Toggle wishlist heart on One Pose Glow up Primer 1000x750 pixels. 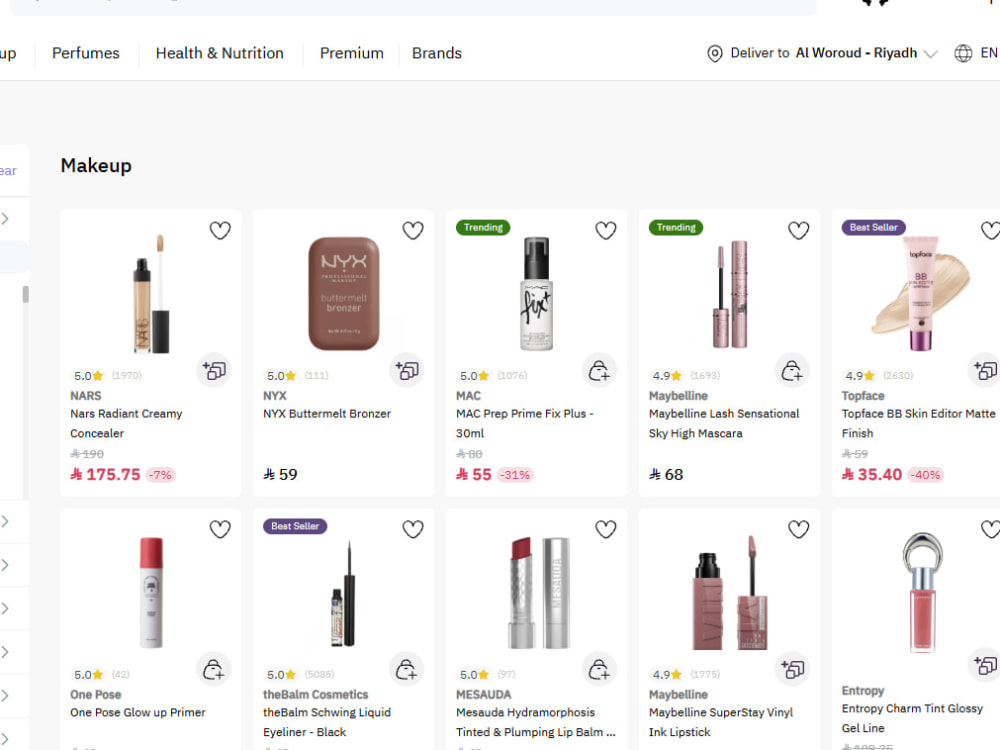220,529
